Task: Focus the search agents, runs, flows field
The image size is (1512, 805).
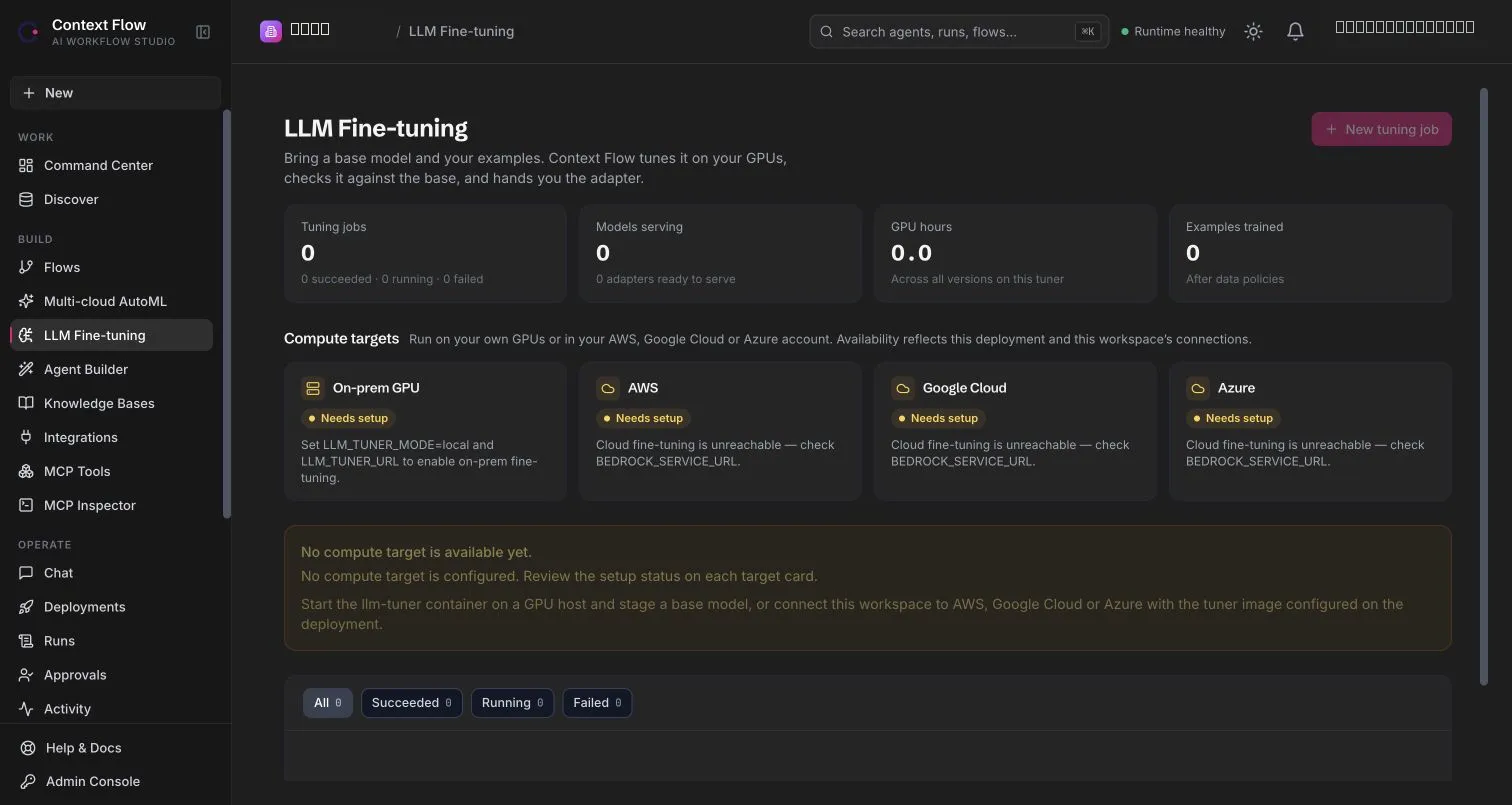Action: 959,32
